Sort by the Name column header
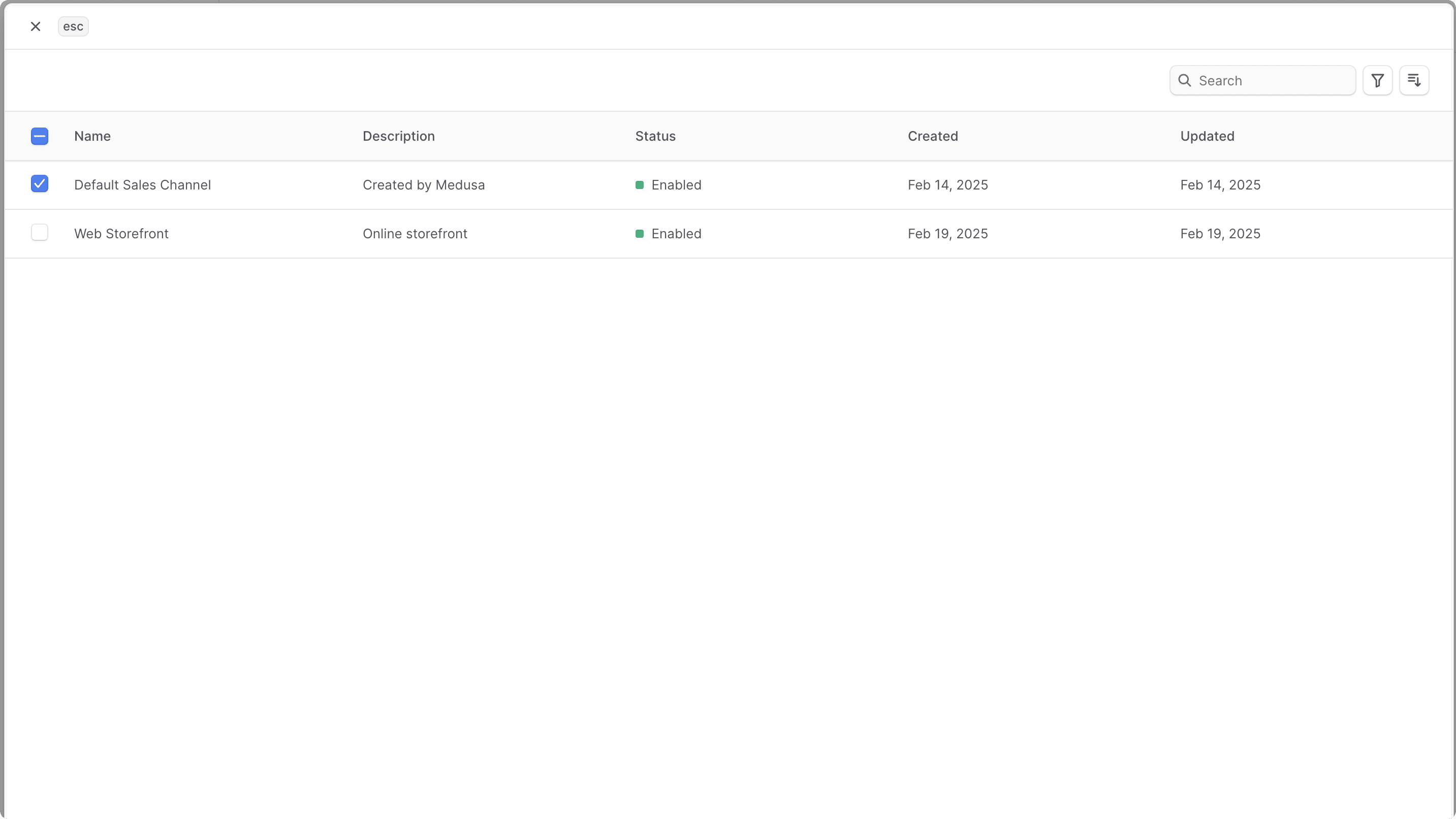 coord(92,136)
